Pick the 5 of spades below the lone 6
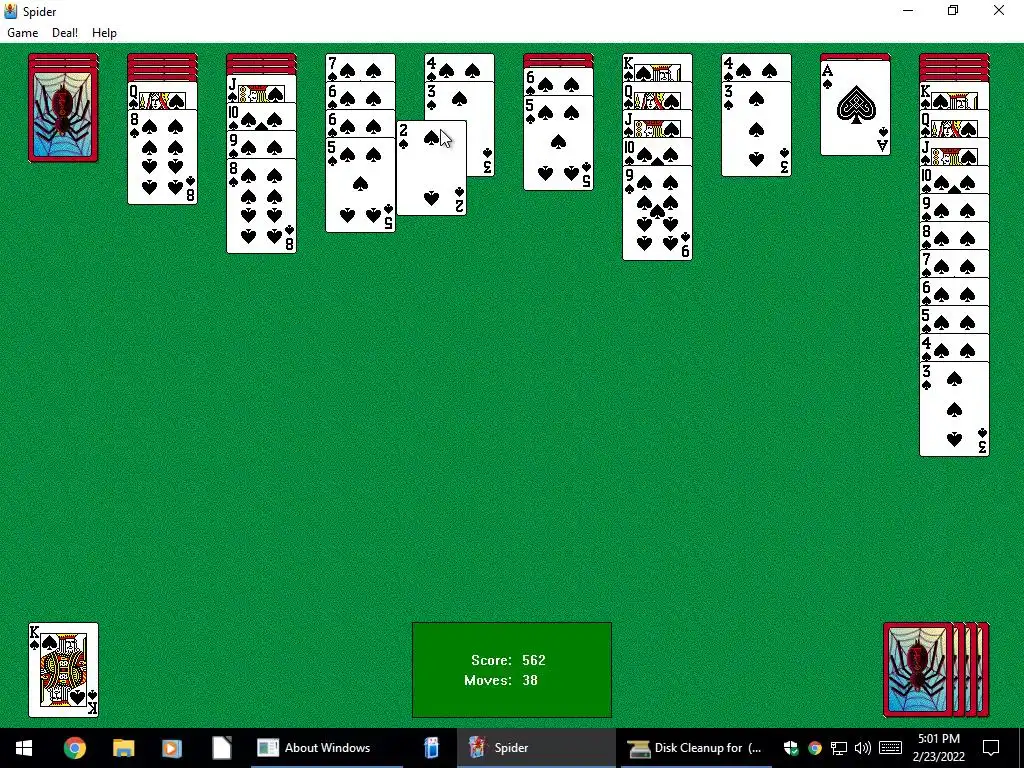The width and height of the screenshot is (1024, 768). [x=558, y=143]
